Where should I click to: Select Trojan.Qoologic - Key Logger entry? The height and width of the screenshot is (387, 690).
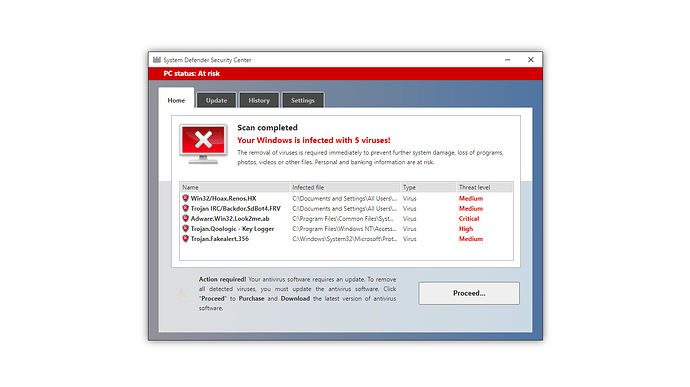point(232,229)
